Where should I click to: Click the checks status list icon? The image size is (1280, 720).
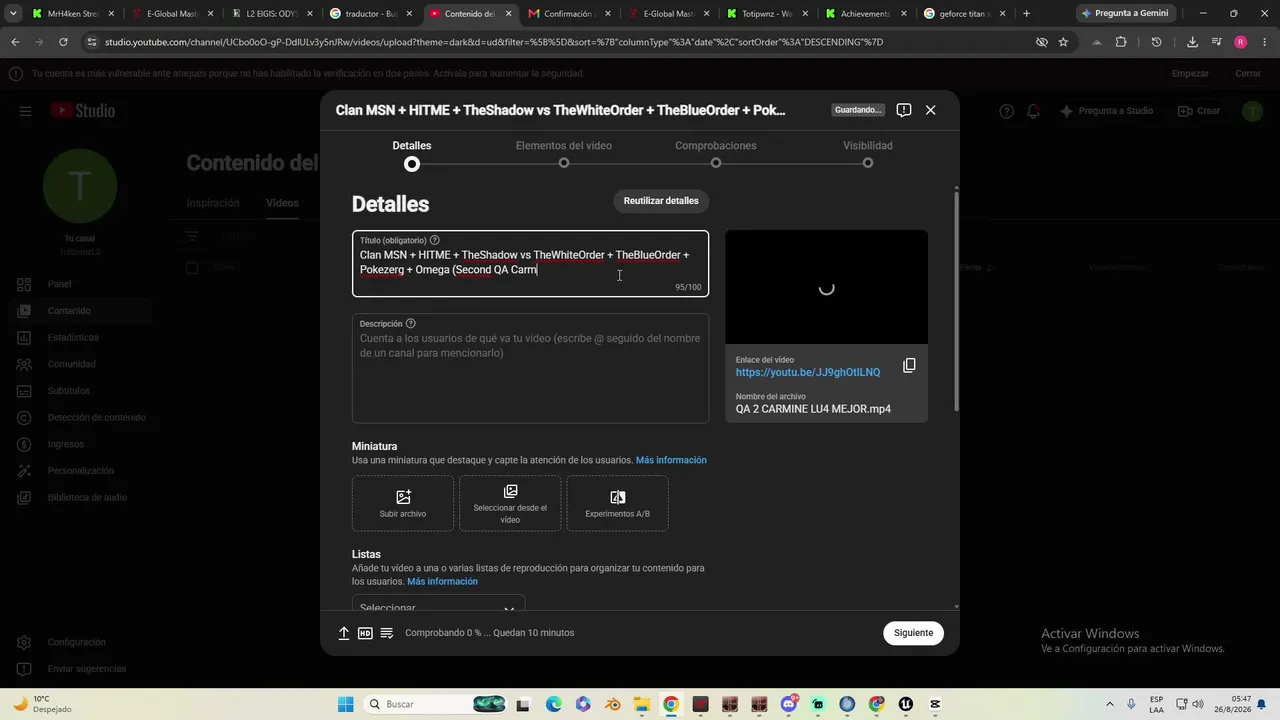tap(387, 633)
